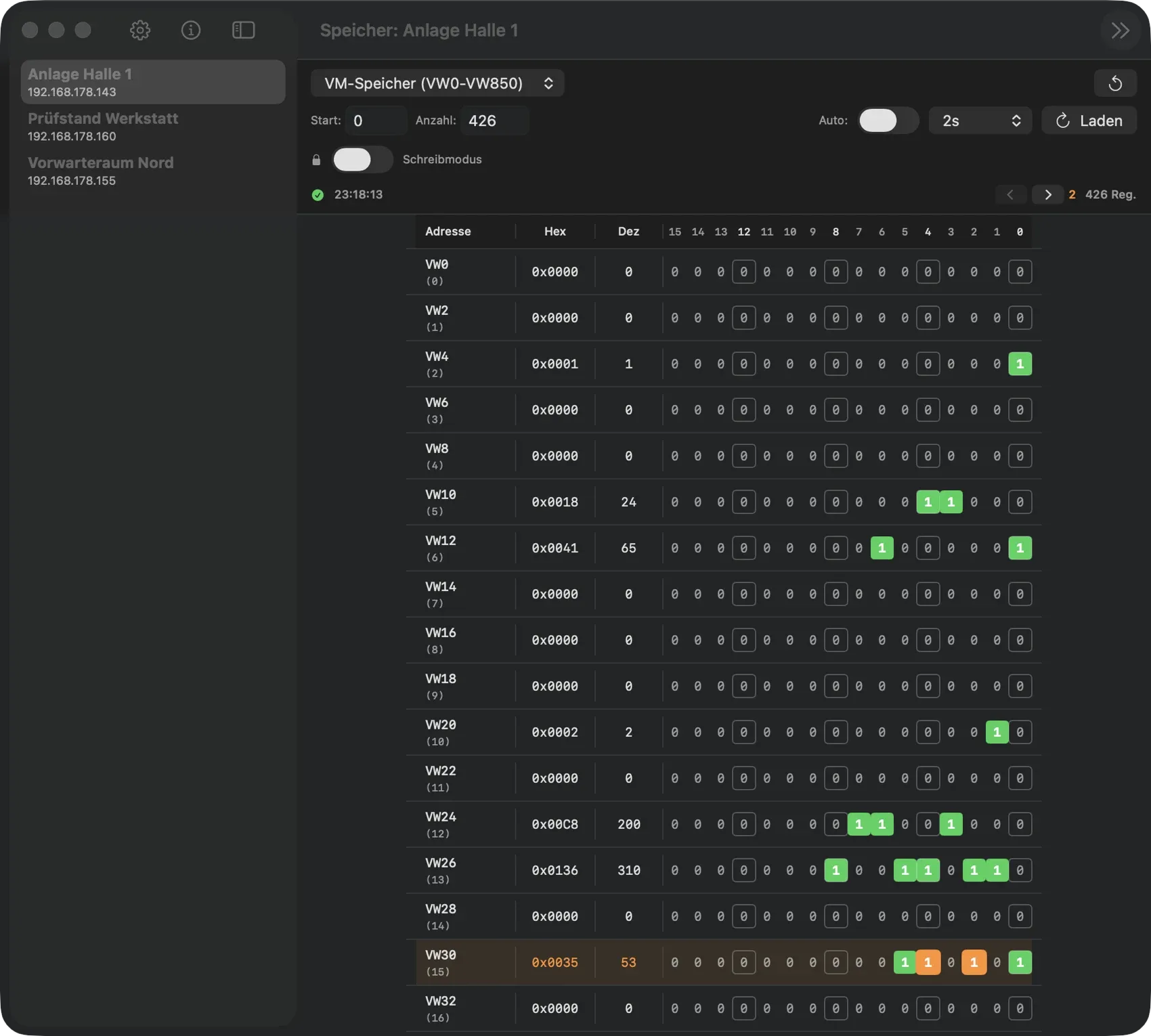The image size is (1151, 1036).
Task: Enable the Schreibmodus switch
Action: [363, 160]
